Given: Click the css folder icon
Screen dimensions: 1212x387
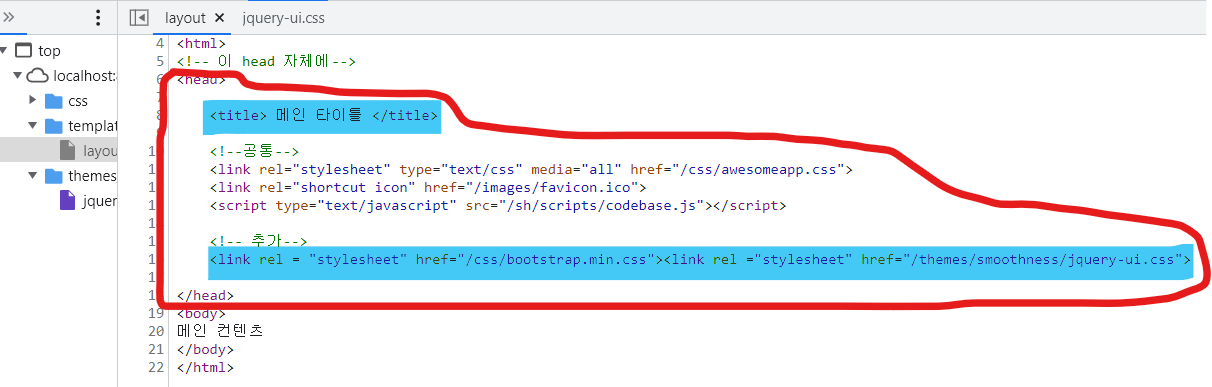Looking at the screenshot, I should (53, 101).
